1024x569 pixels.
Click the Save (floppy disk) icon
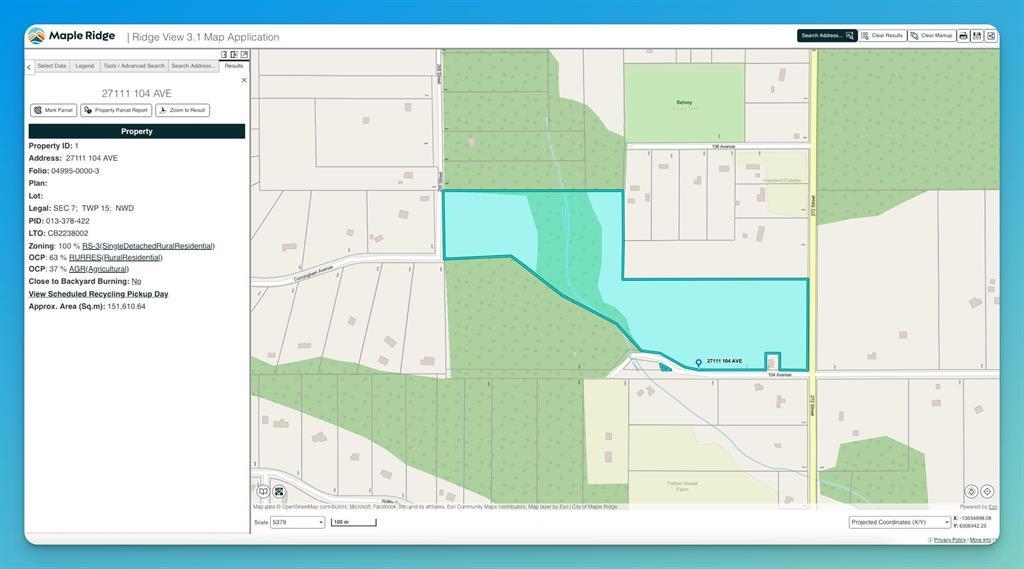pyautogui.click(x=977, y=36)
